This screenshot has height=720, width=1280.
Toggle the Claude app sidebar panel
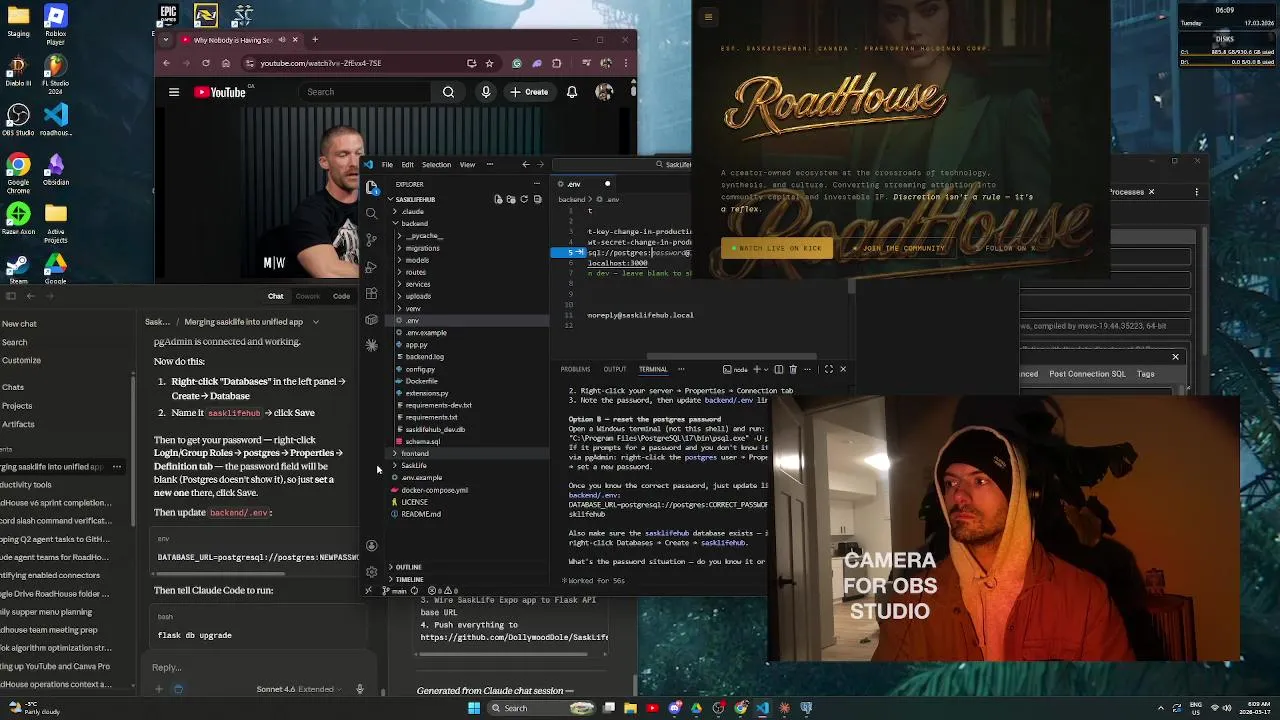11,296
